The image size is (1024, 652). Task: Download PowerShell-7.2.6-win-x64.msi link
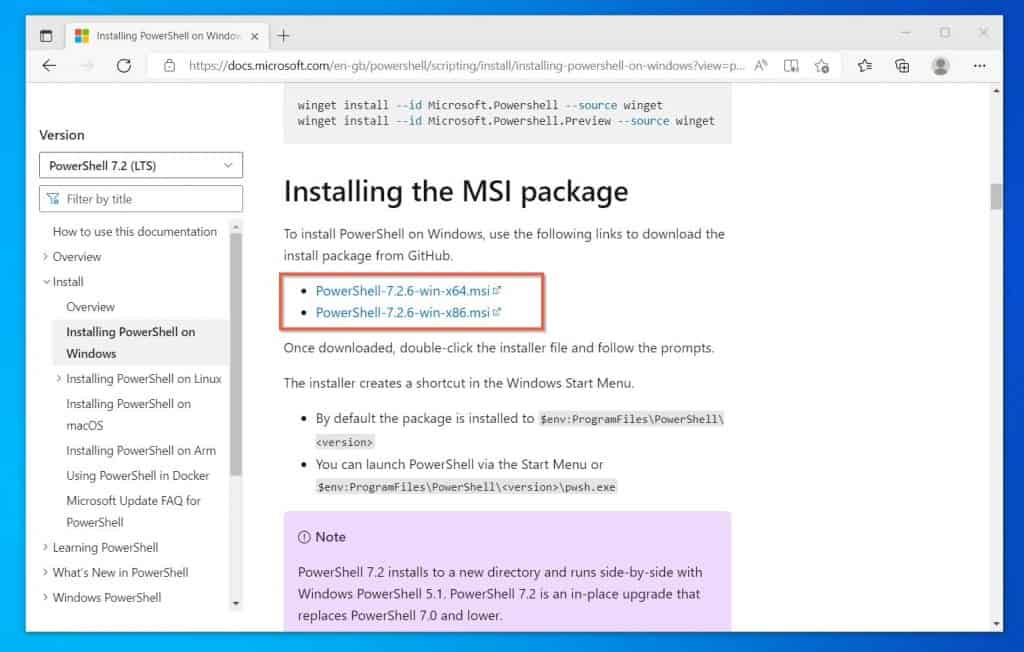(x=402, y=291)
